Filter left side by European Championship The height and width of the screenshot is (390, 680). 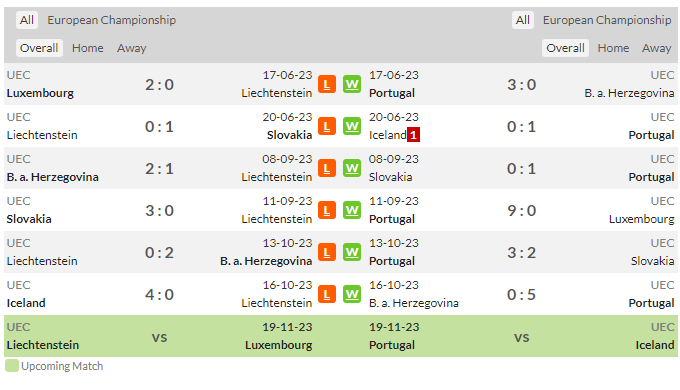click(111, 20)
